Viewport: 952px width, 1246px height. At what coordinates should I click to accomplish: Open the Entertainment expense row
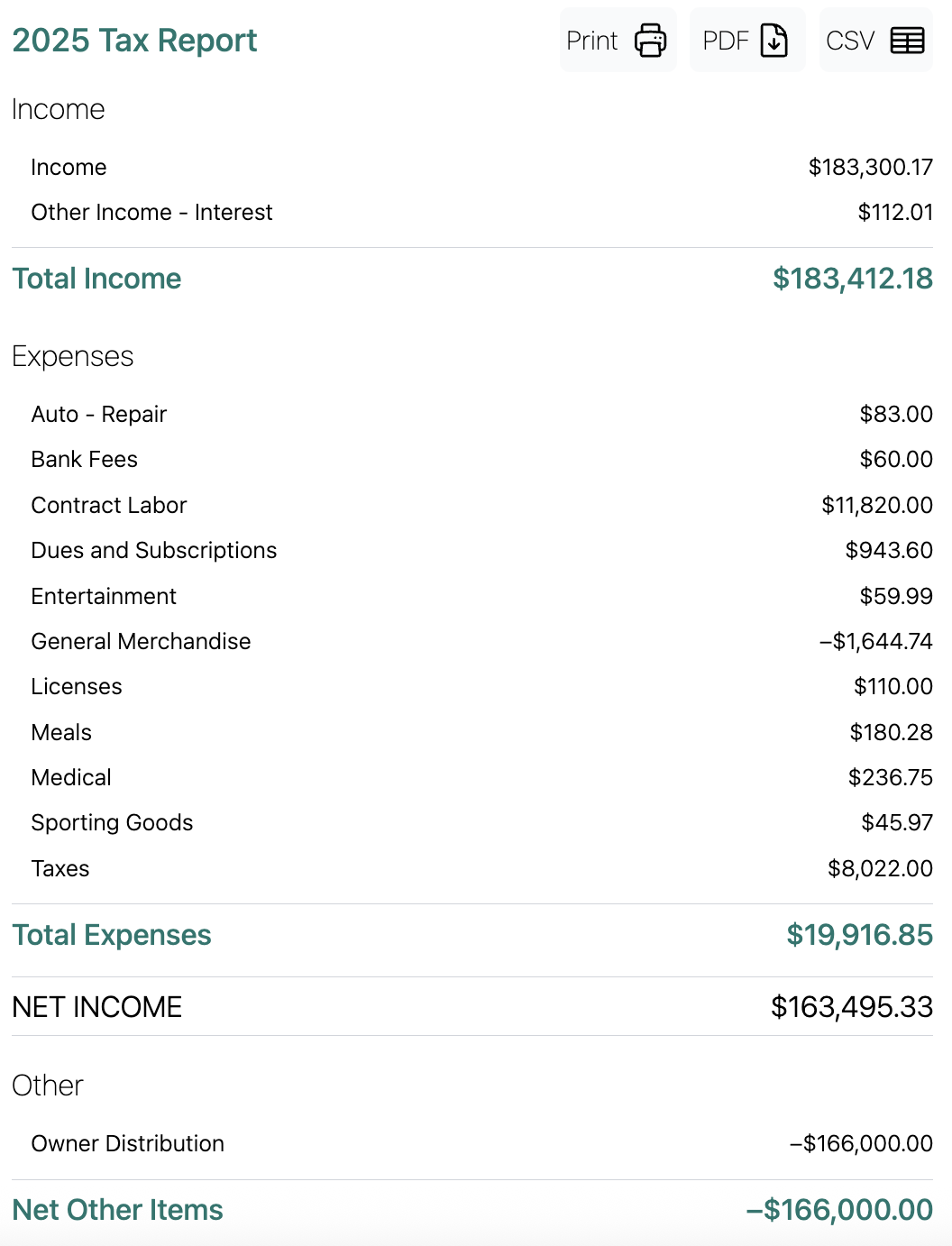[x=104, y=597]
